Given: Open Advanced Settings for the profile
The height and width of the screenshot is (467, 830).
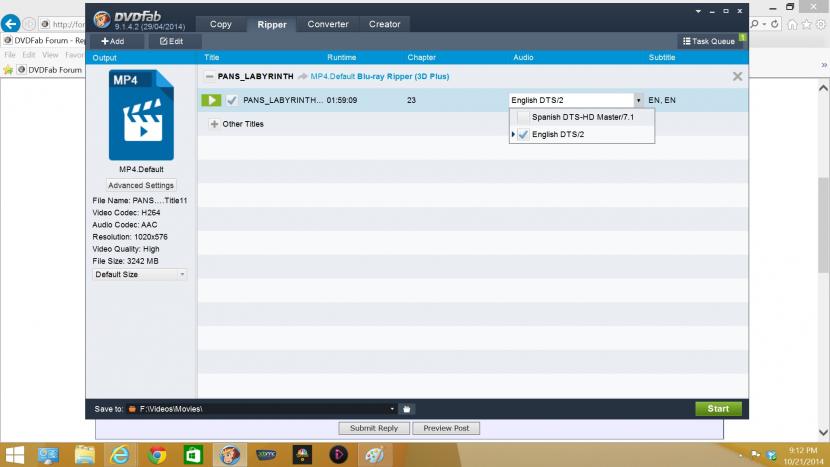Looking at the screenshot, I should [x=141, y=185].
